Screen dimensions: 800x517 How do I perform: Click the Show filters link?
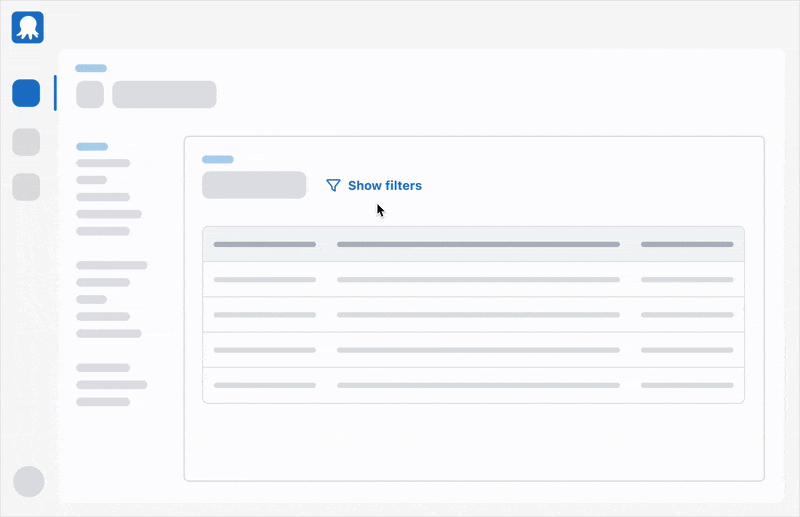[384, 186]
